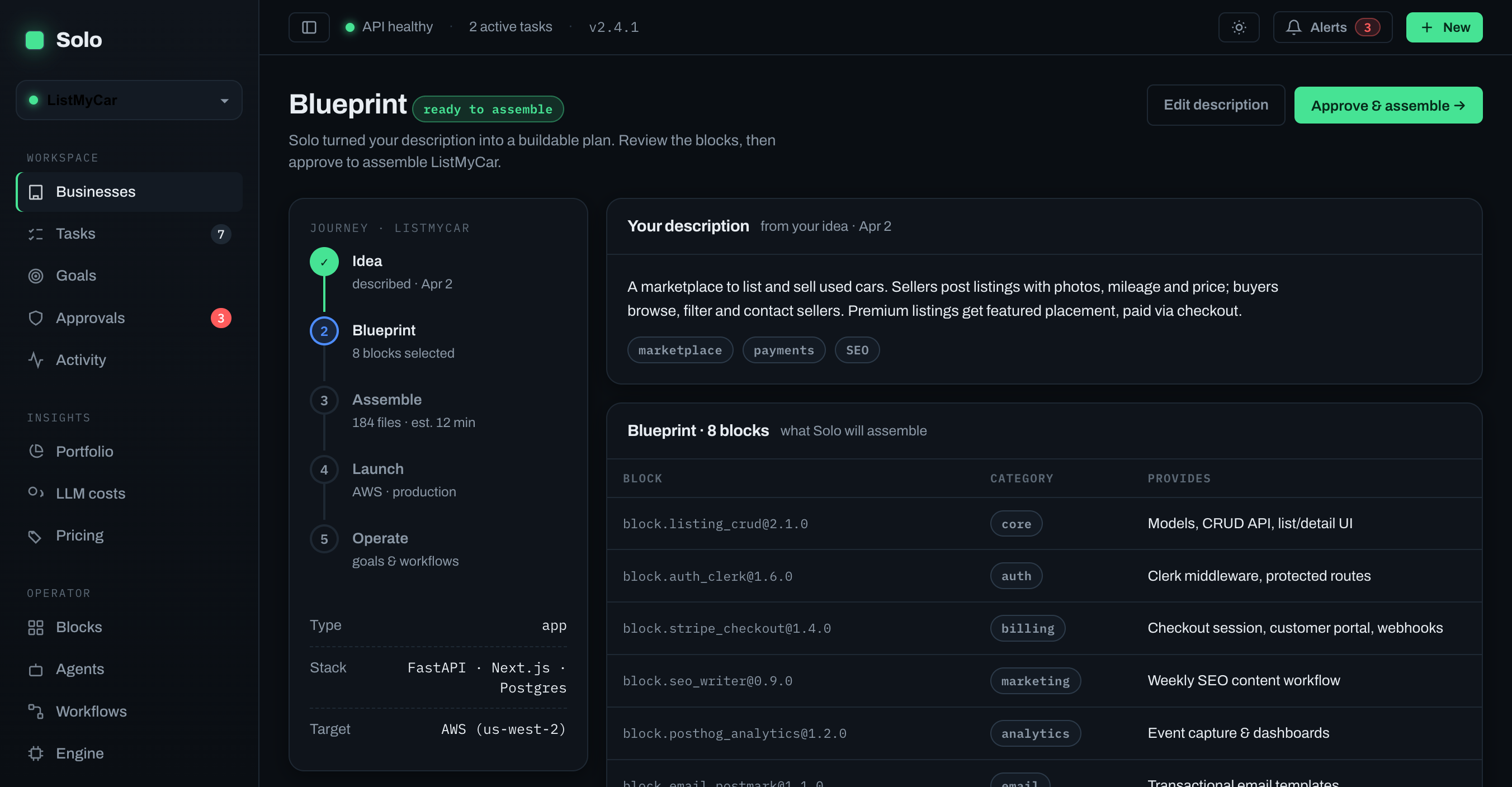Image resolution: width=1512 pixels, height=787 pixels.
Task: Select Launch step 4 circle
Action: point(324,470)
